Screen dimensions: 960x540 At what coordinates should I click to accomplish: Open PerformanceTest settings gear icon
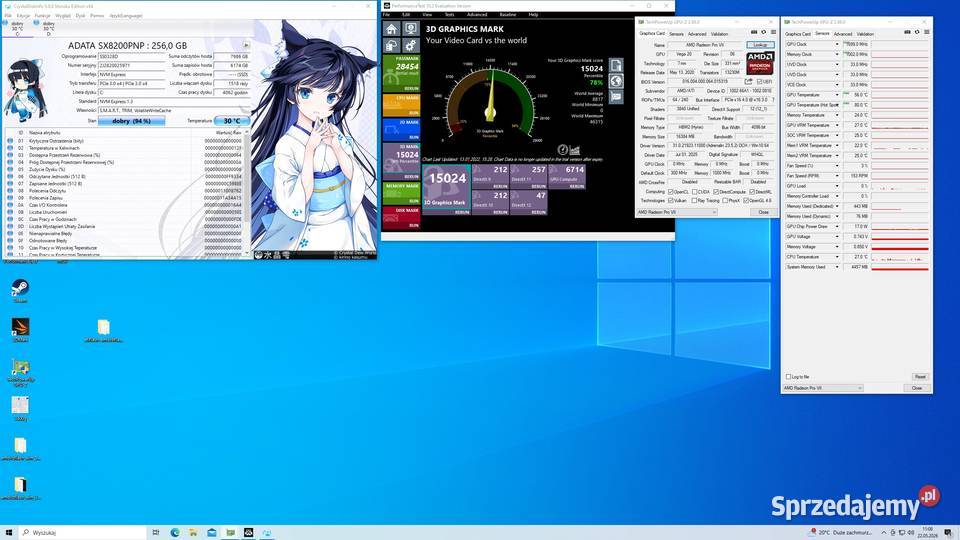click(410, 45)
